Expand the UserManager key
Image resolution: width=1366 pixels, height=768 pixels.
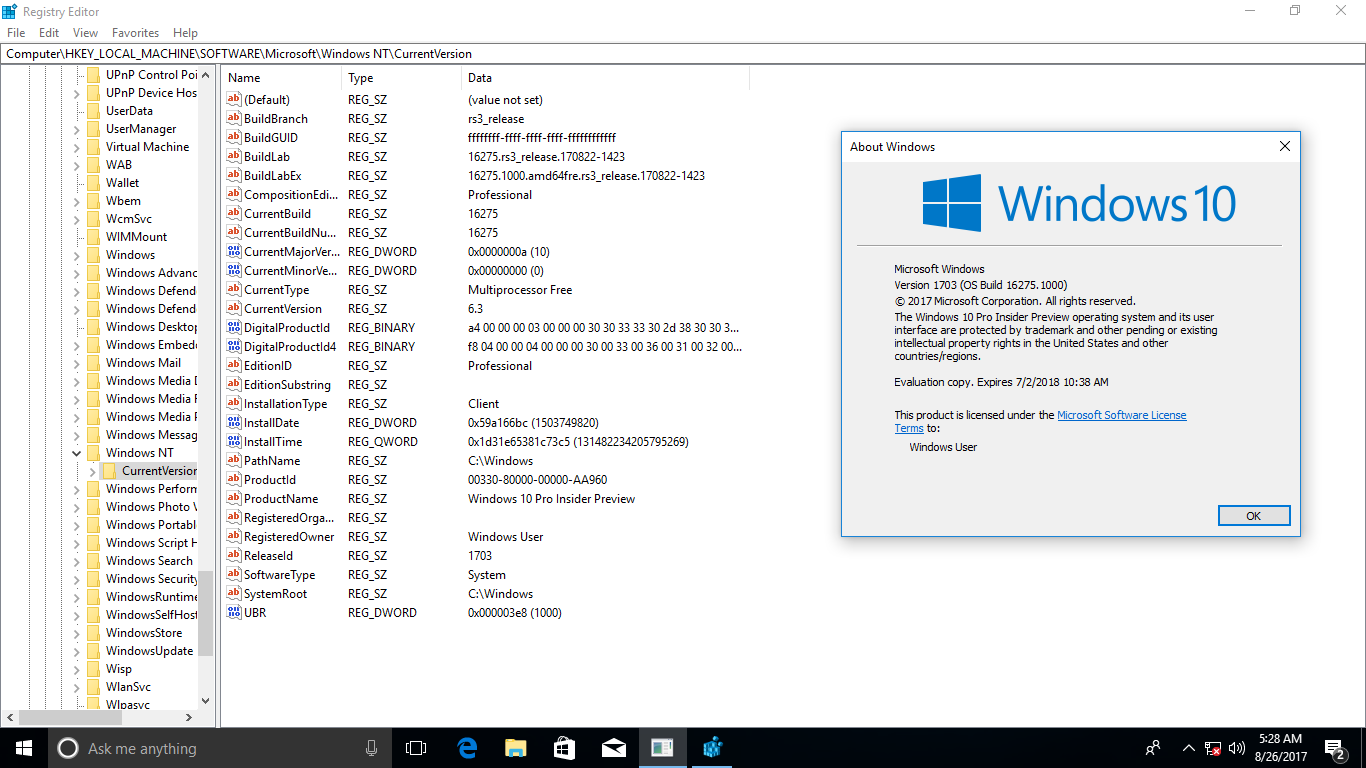pyautogui.click(x=77, y=129)
